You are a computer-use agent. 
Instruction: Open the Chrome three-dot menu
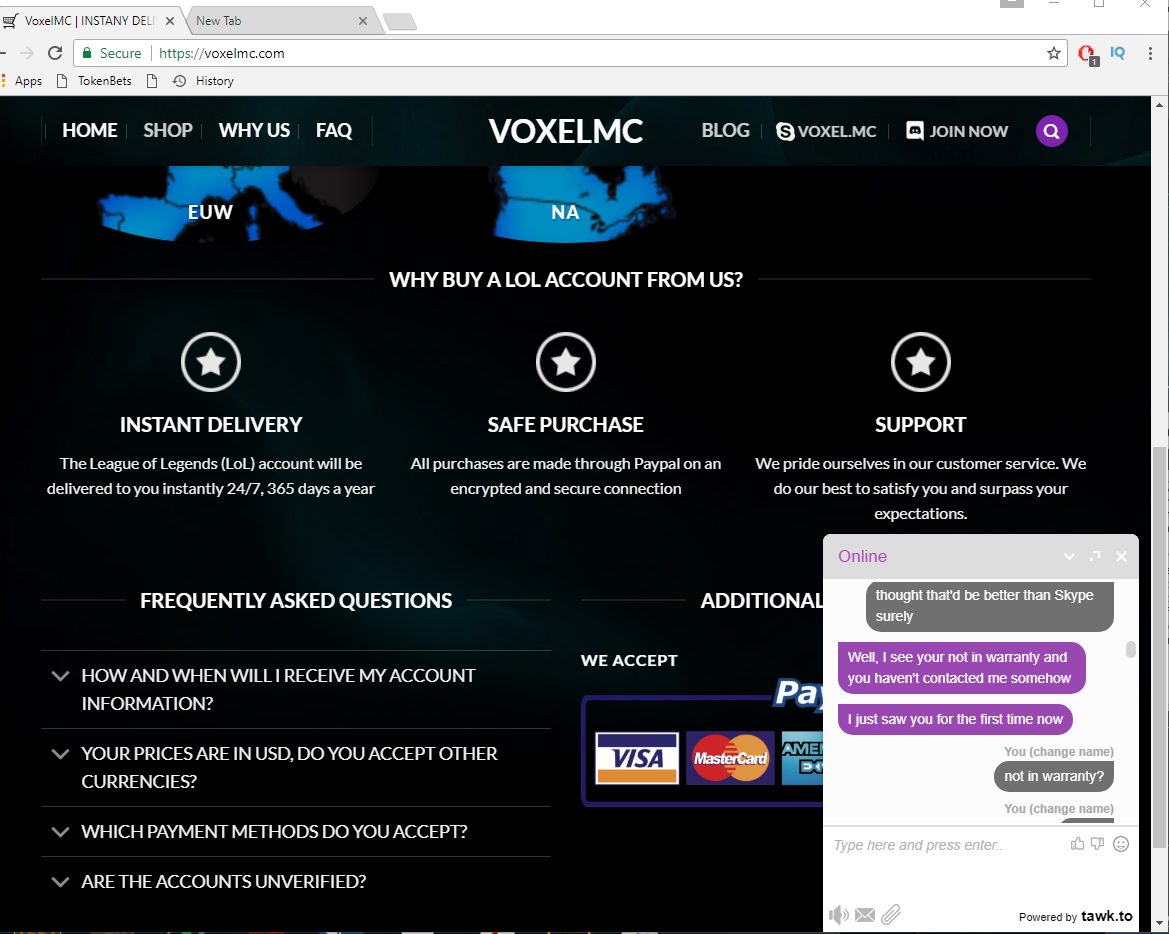(1150, 53)
